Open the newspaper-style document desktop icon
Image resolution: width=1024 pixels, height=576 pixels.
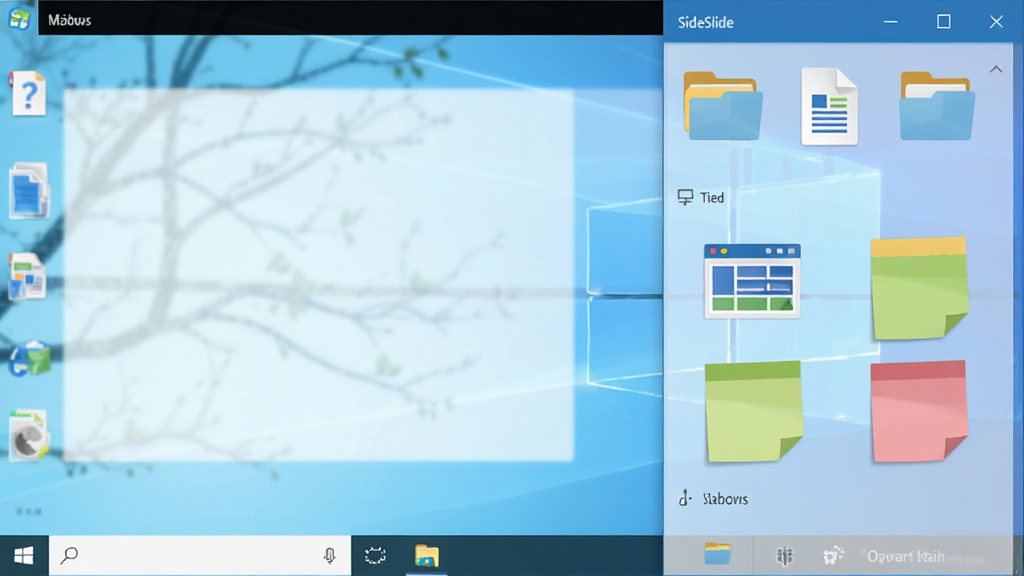click(27, 276)
